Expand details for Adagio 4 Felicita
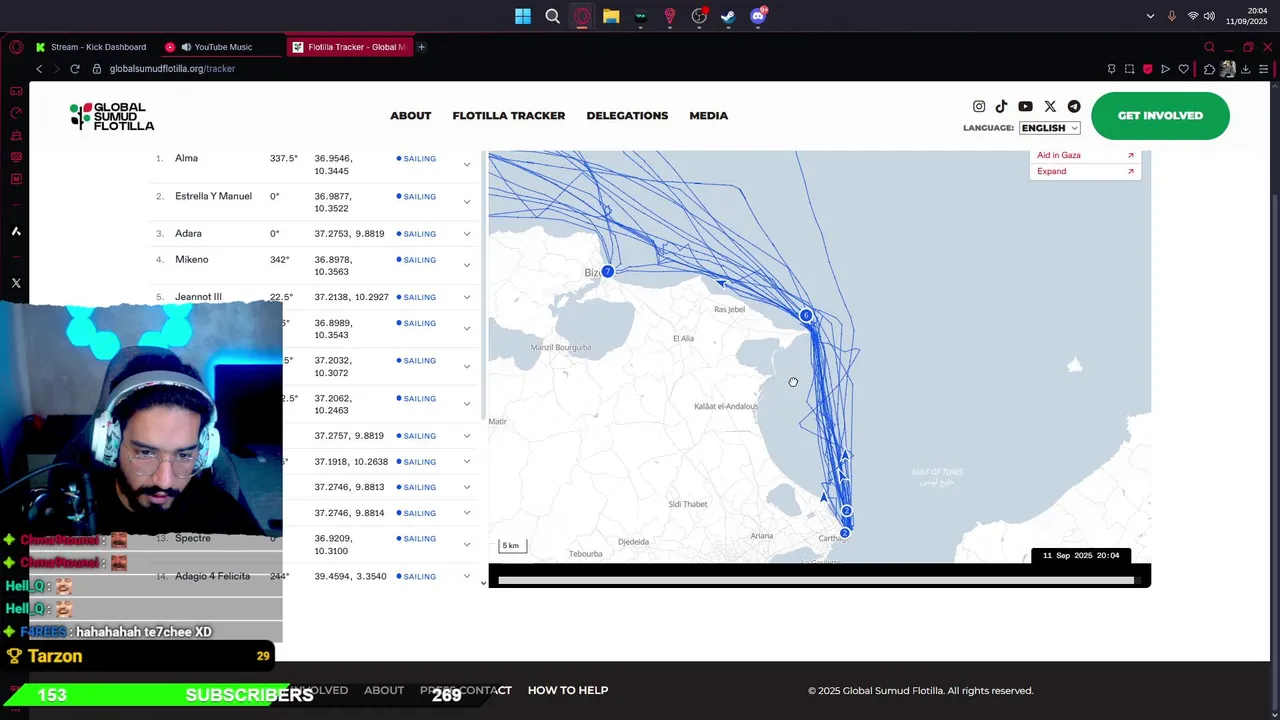This screenshot has width=1280, height=720. coord(466,576)
